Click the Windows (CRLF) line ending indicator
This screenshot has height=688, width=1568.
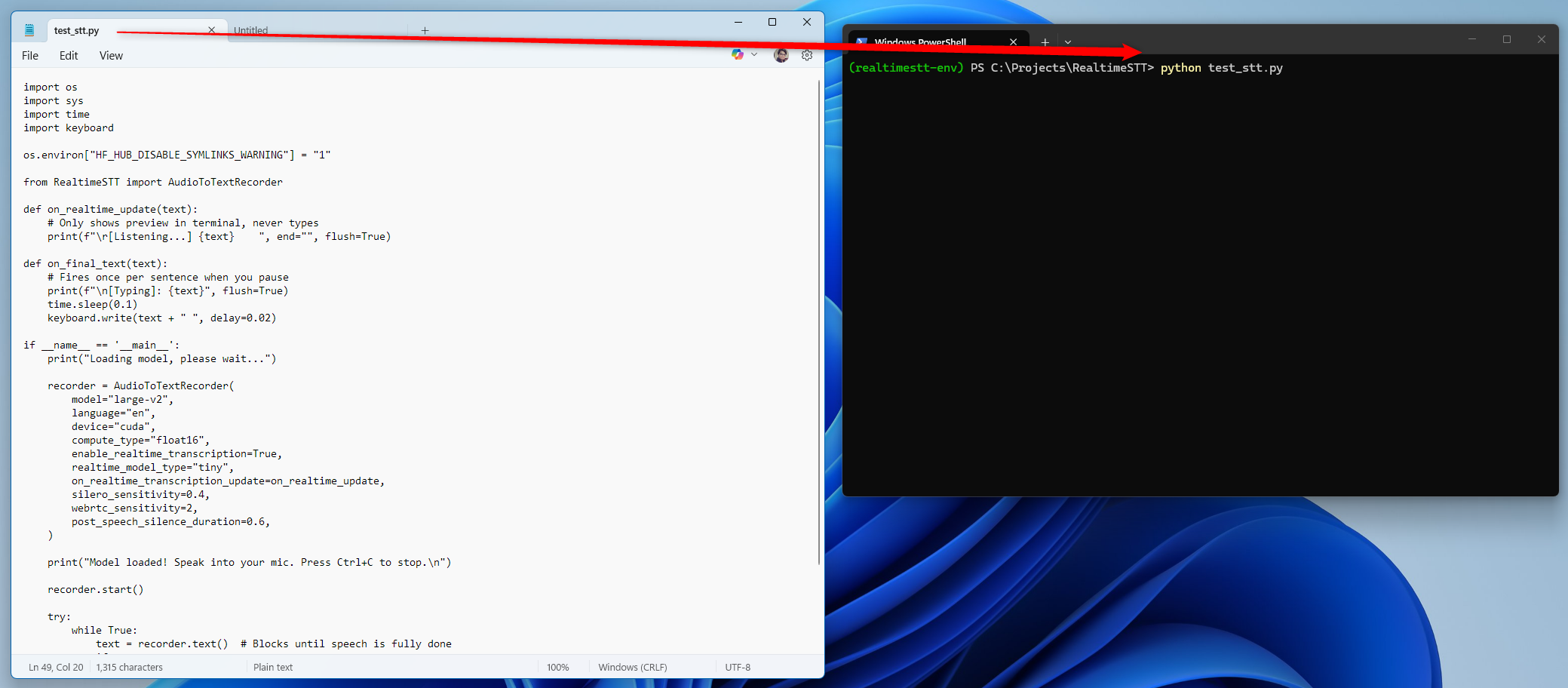pyautogui.click(x=633, y=668)
